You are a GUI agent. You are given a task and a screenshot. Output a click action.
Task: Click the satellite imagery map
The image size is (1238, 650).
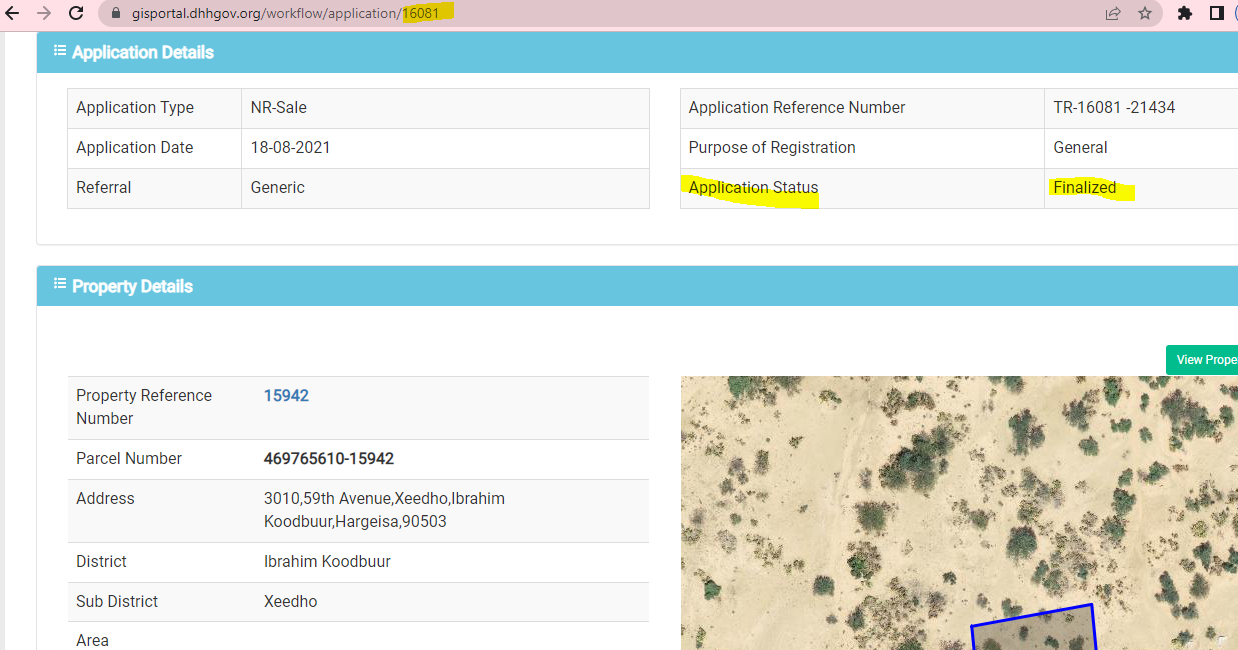959,513
